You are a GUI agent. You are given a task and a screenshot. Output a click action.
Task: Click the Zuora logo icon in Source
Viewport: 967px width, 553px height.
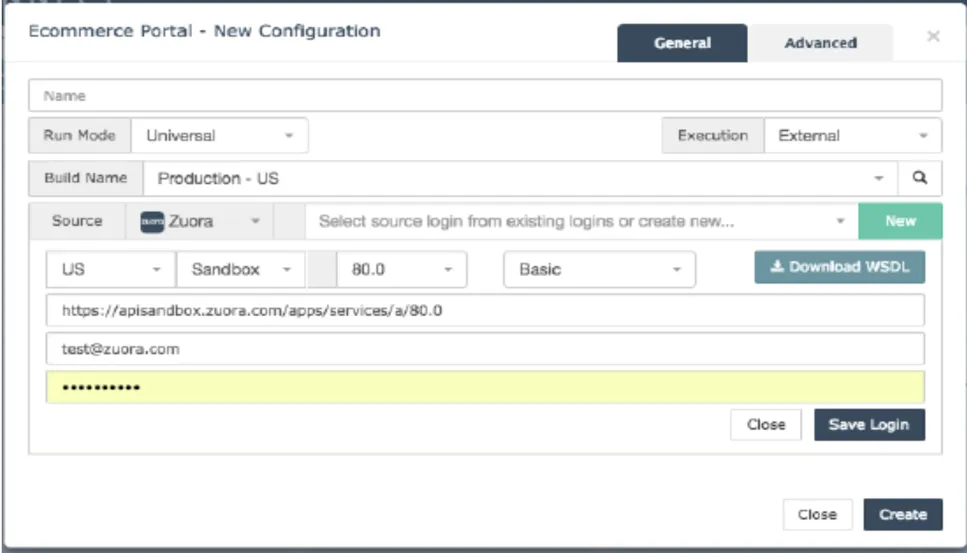coord(152,221)
